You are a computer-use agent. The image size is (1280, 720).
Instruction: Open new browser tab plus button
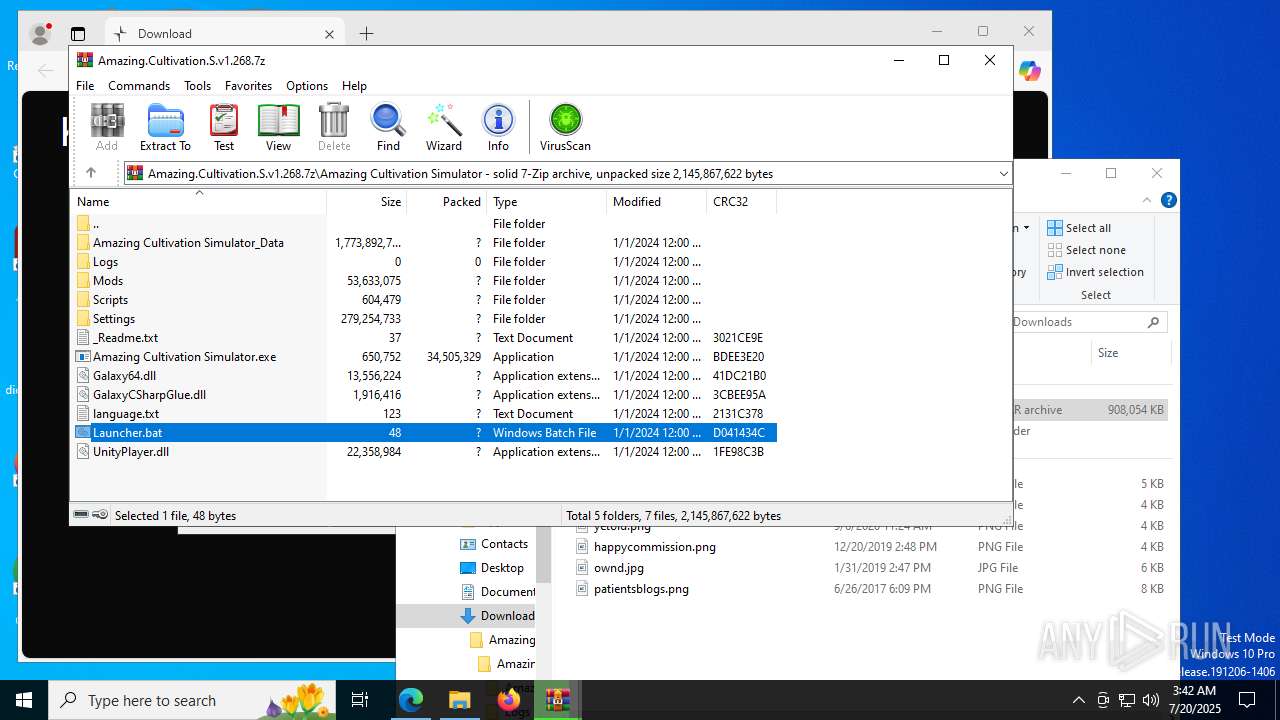pos(367,33)
